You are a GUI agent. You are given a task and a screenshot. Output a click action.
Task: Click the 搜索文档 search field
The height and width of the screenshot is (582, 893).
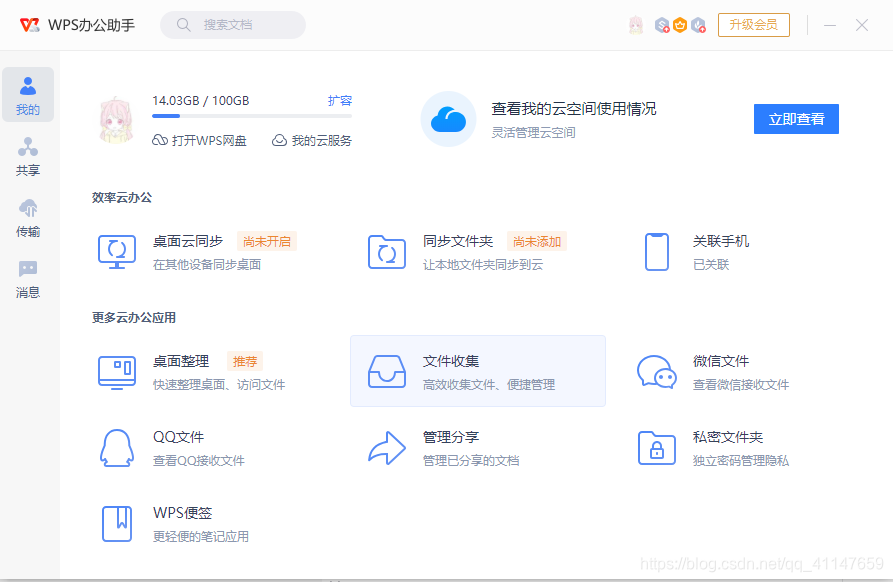pos(233,25)
